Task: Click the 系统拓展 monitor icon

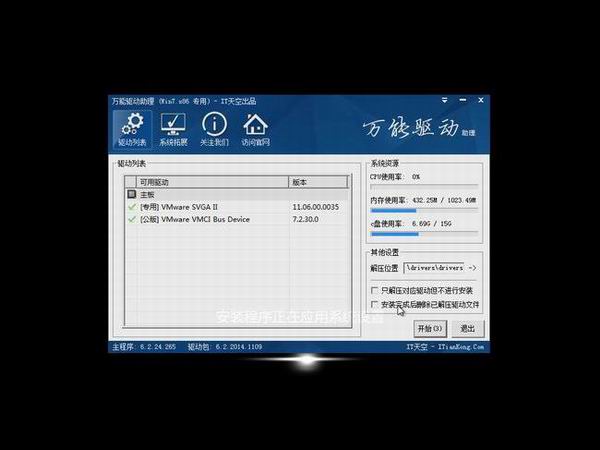Action: (173, 129)
